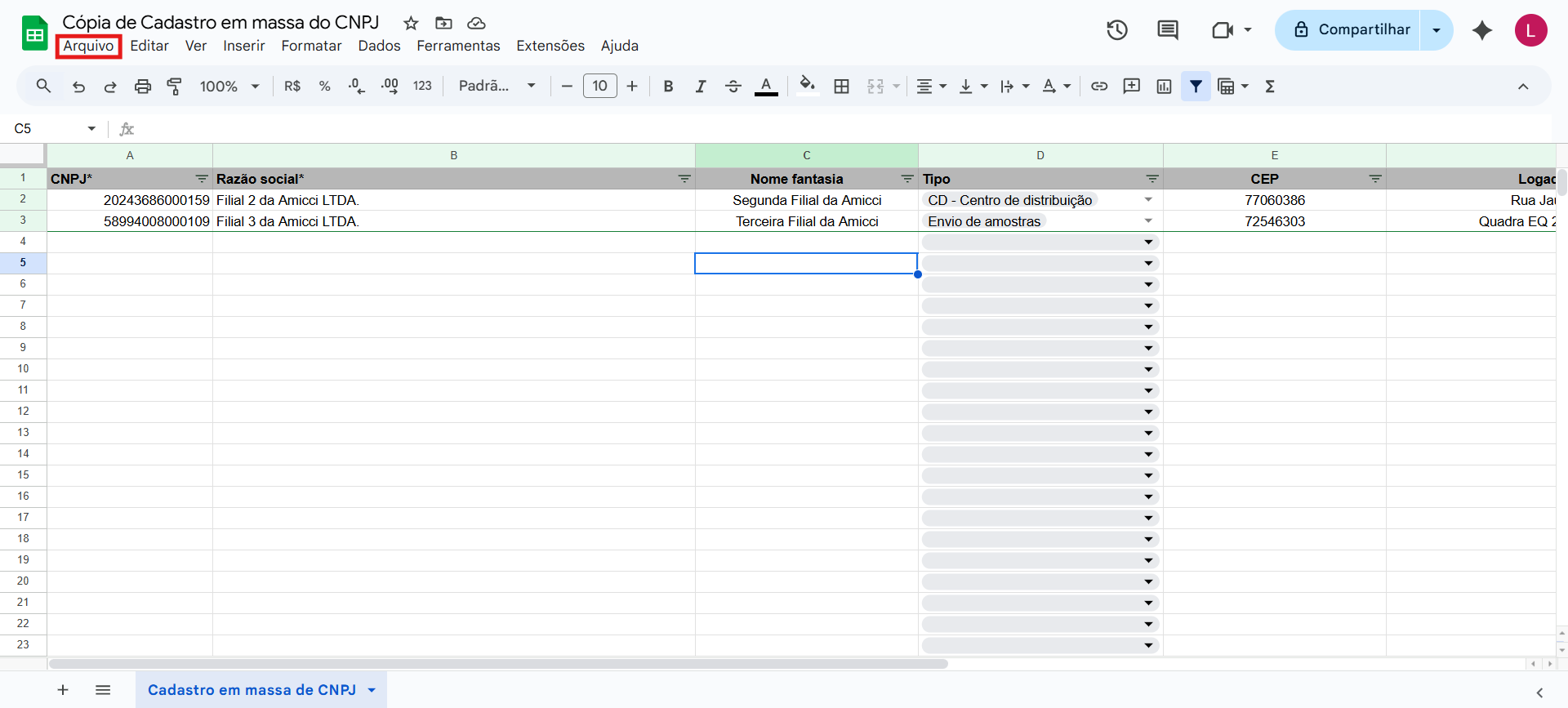Open the Arquivo menu
This screenshot has width=1568, height=708.
tap(88, 46)
